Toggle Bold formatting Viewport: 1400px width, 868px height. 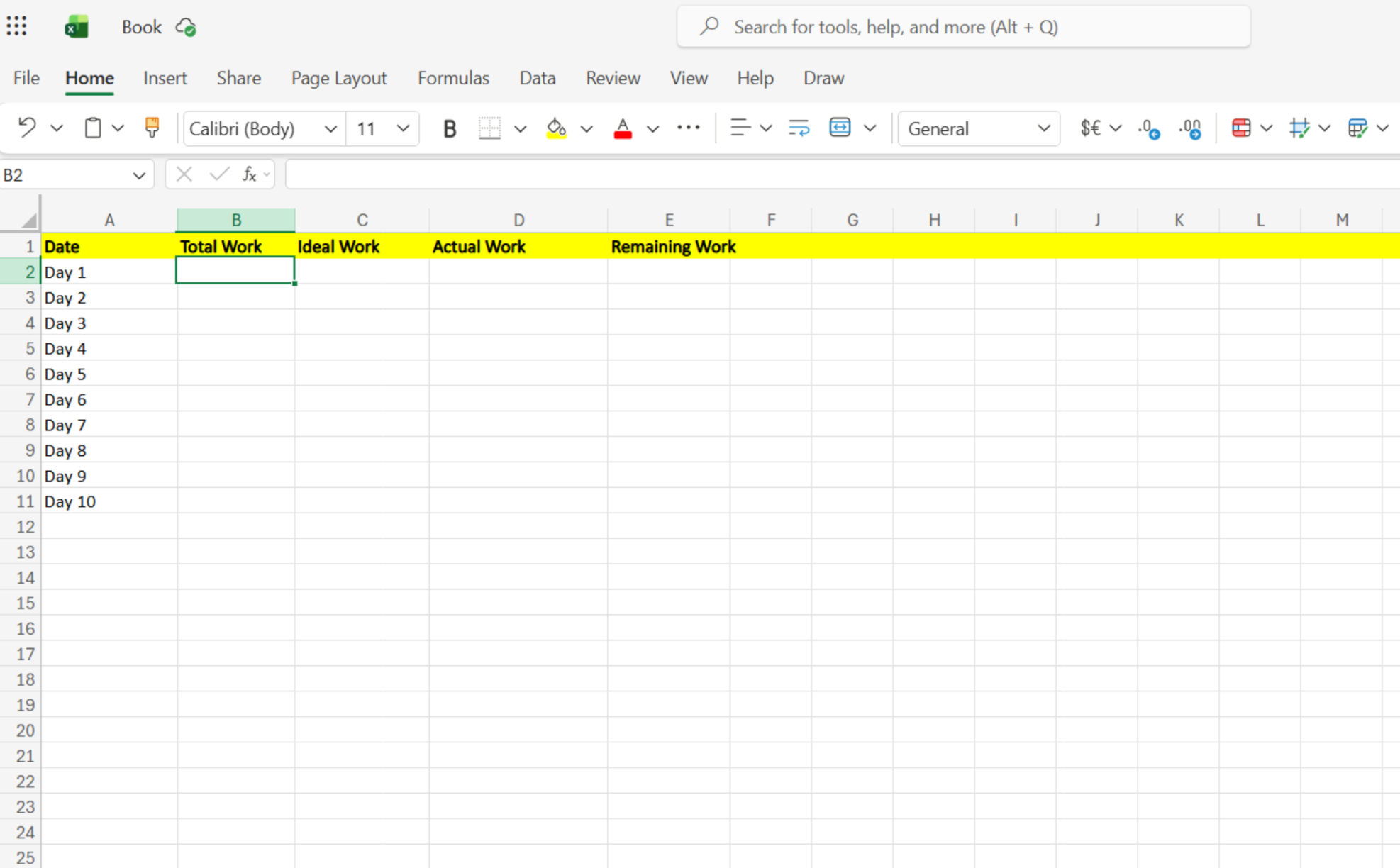pos(449,128)
